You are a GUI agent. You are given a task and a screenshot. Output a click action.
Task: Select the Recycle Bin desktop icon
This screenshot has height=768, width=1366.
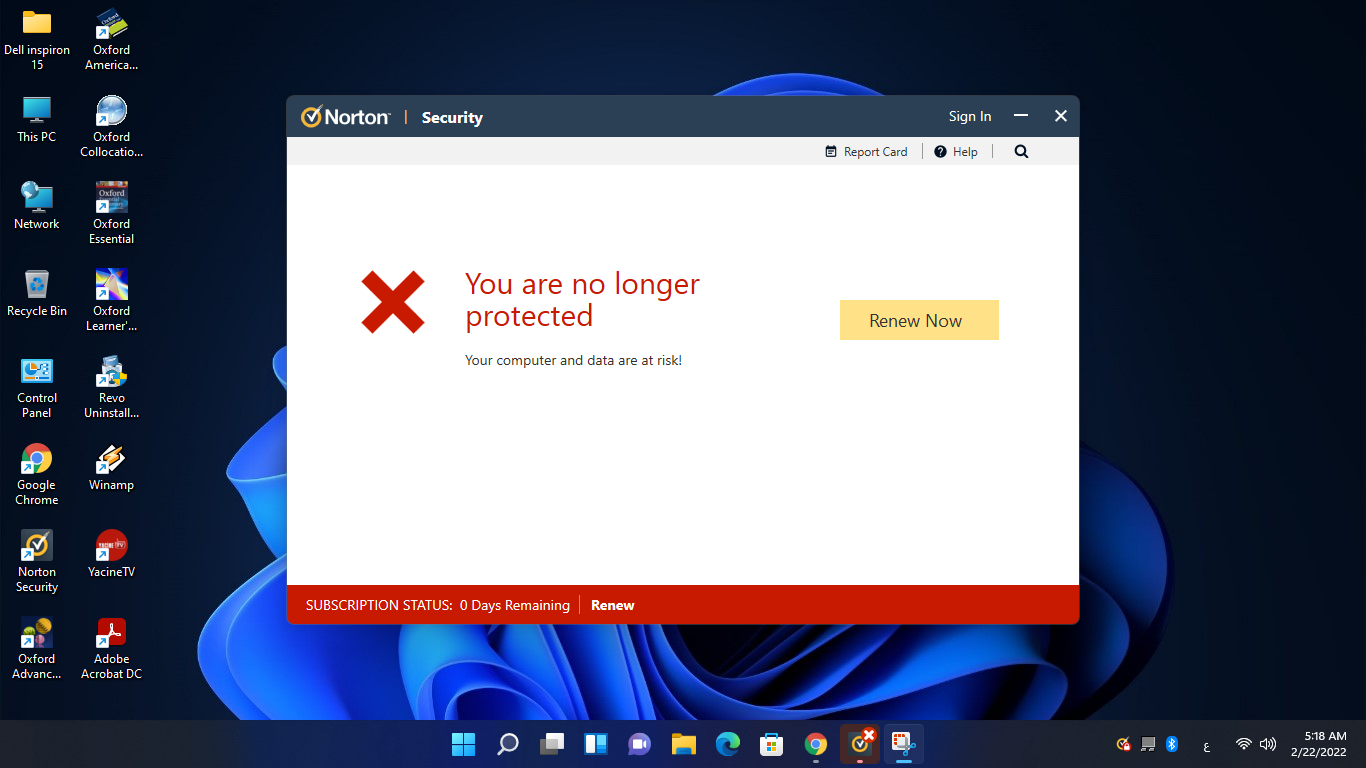(x=37, y=293)
